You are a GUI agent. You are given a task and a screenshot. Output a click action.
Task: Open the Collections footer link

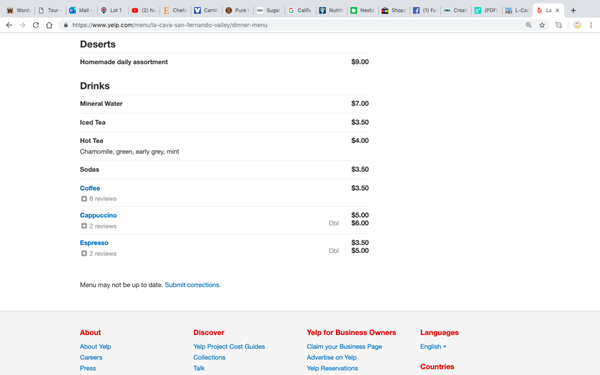click(209, 357)
